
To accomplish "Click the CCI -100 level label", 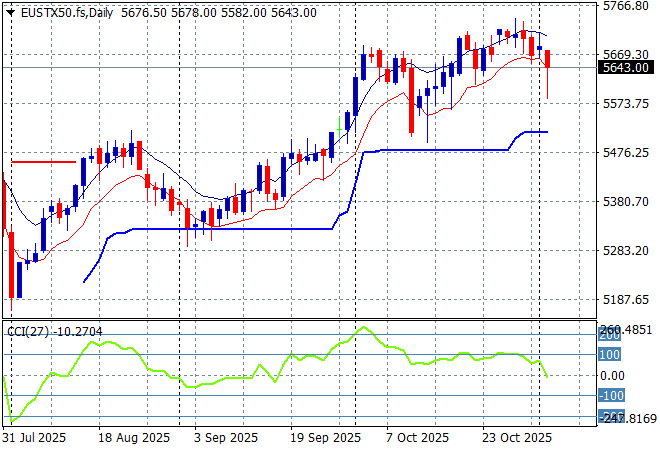I will pyautogui.click(x=610, y=397).
